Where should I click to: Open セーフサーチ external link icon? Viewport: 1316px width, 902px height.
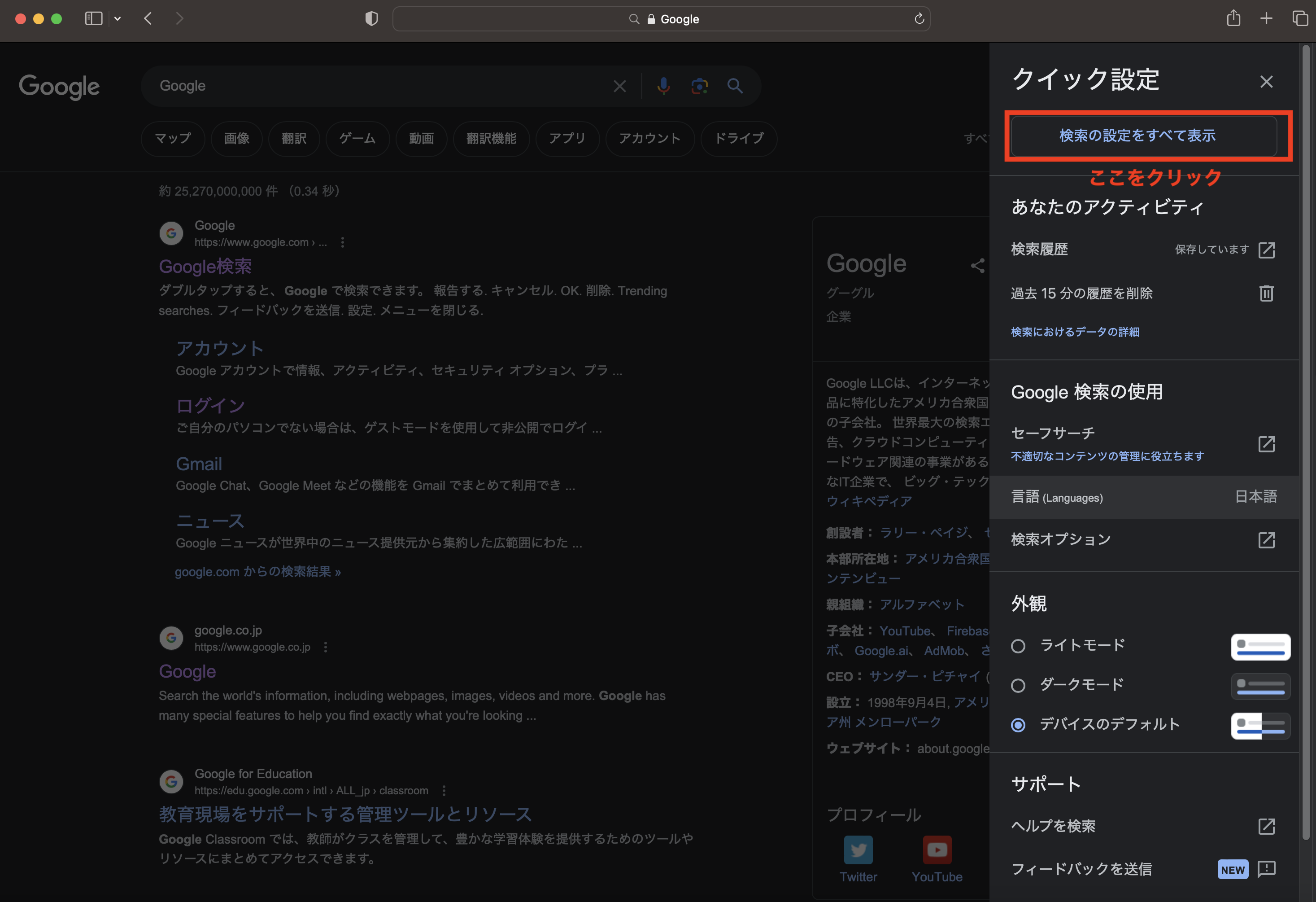click(1266, 444)
